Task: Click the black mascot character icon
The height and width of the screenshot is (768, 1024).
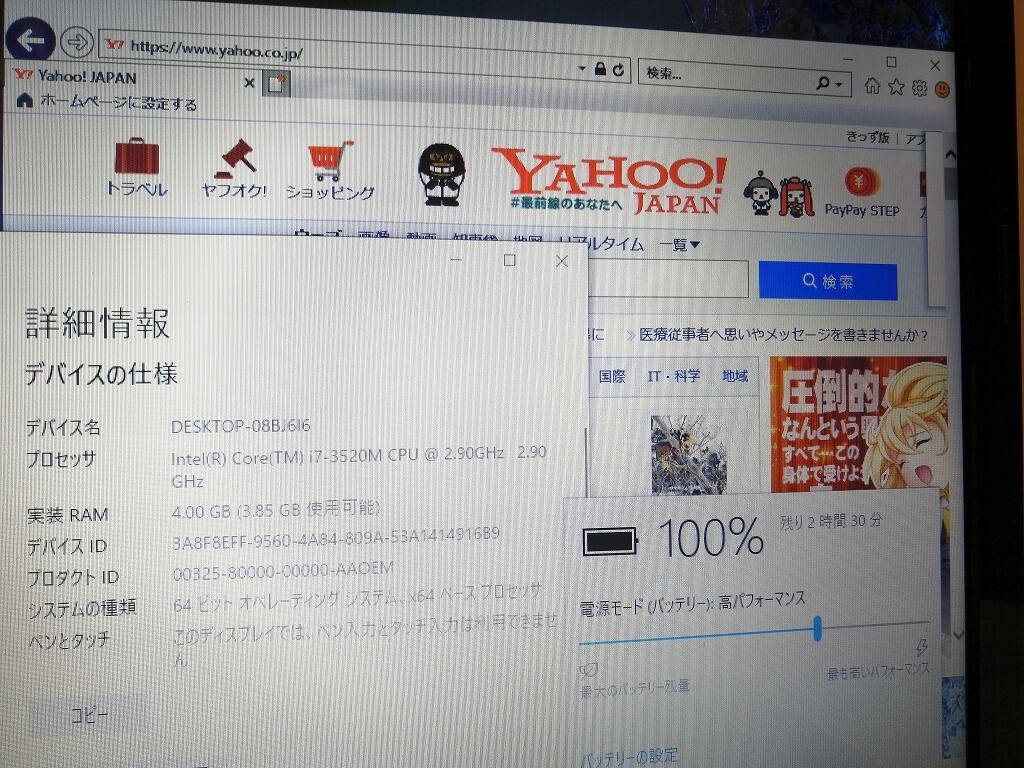Action: (x=442, y=175)
